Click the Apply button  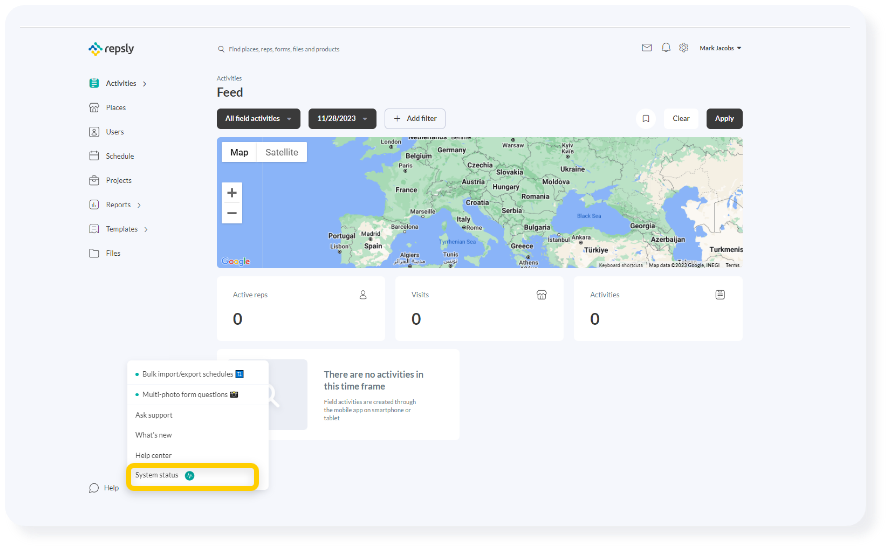(724, 118)
